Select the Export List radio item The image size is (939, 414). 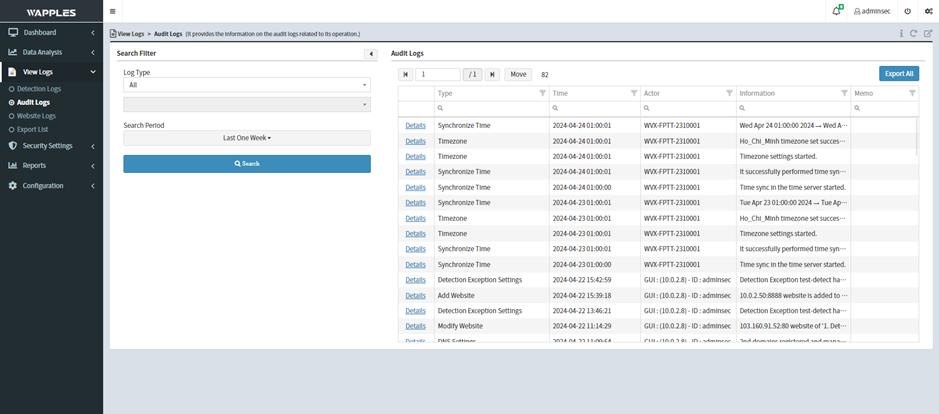pos(34,129)
